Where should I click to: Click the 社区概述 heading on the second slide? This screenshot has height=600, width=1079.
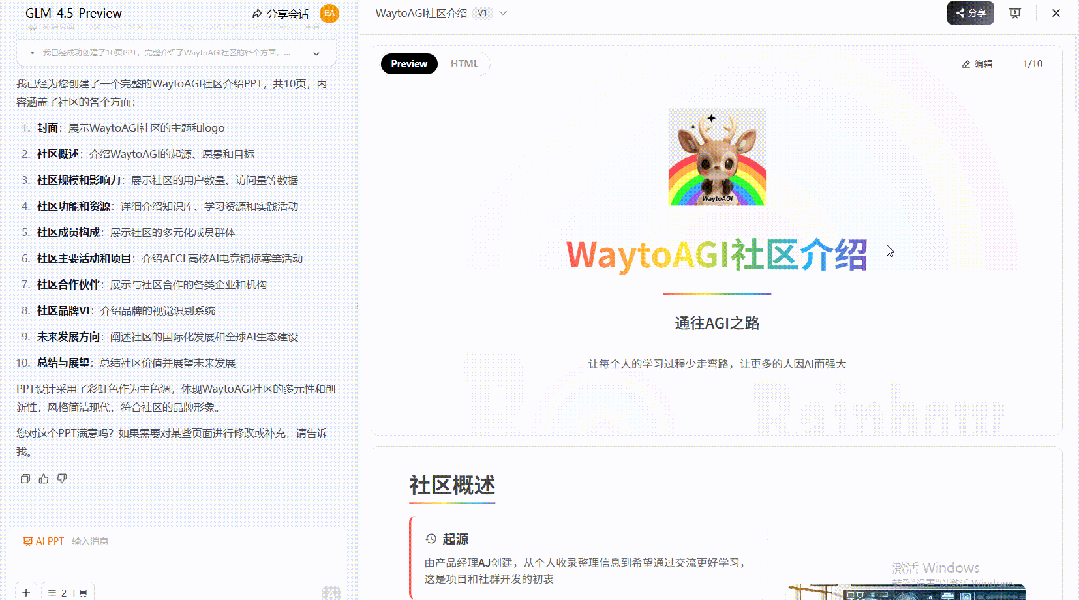[452, 485]
